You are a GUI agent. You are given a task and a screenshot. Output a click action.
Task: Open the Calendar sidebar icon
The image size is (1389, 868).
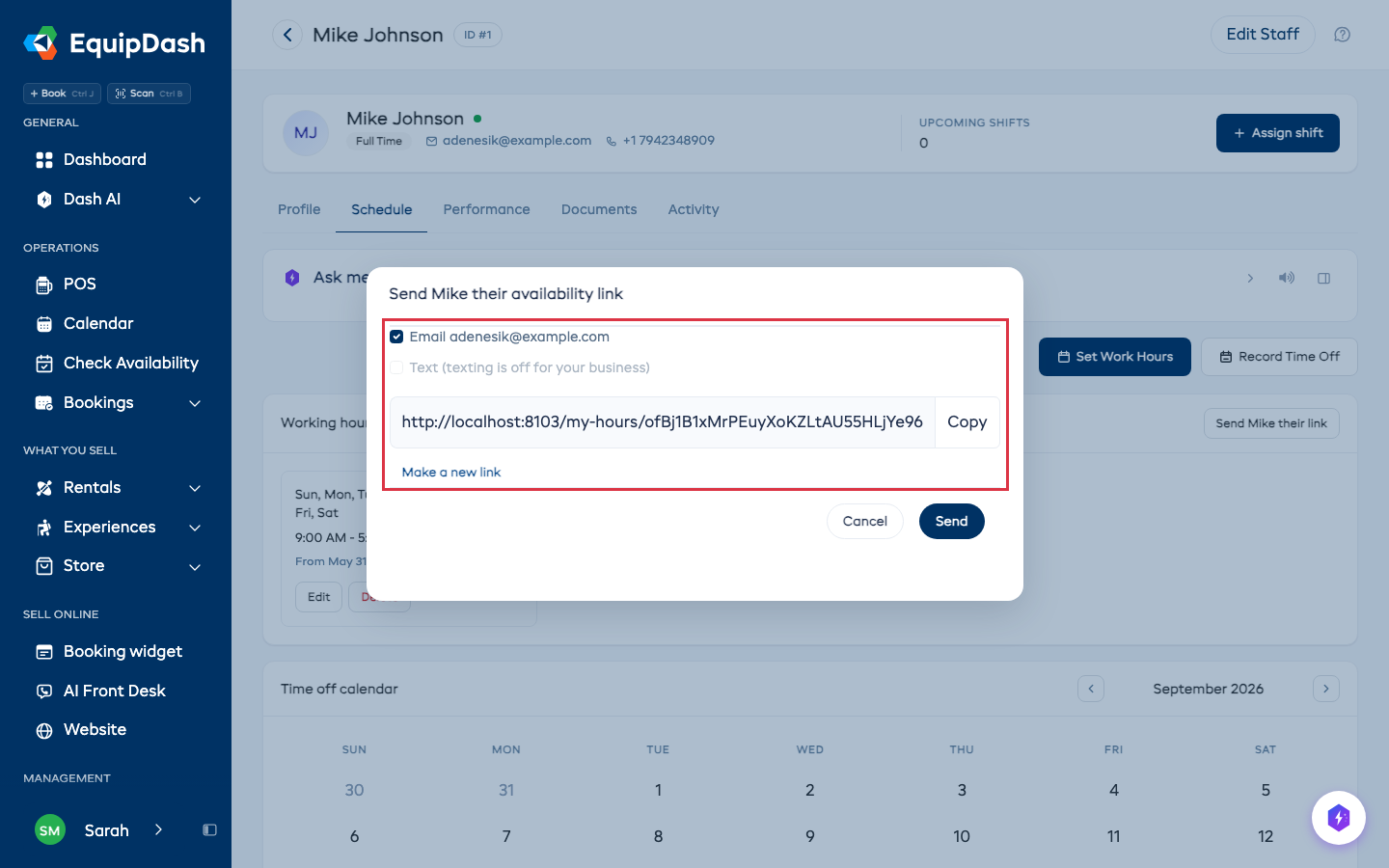point(44,324)
